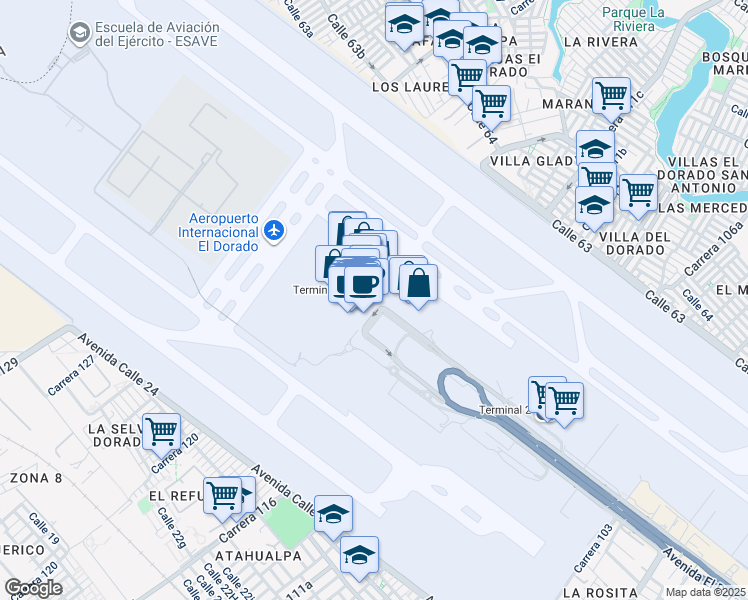The width and height of the screenshot is (748, 600).
Task: Select the top-left graduation cap marker near Calle 63b
Action: click(405, 23)
